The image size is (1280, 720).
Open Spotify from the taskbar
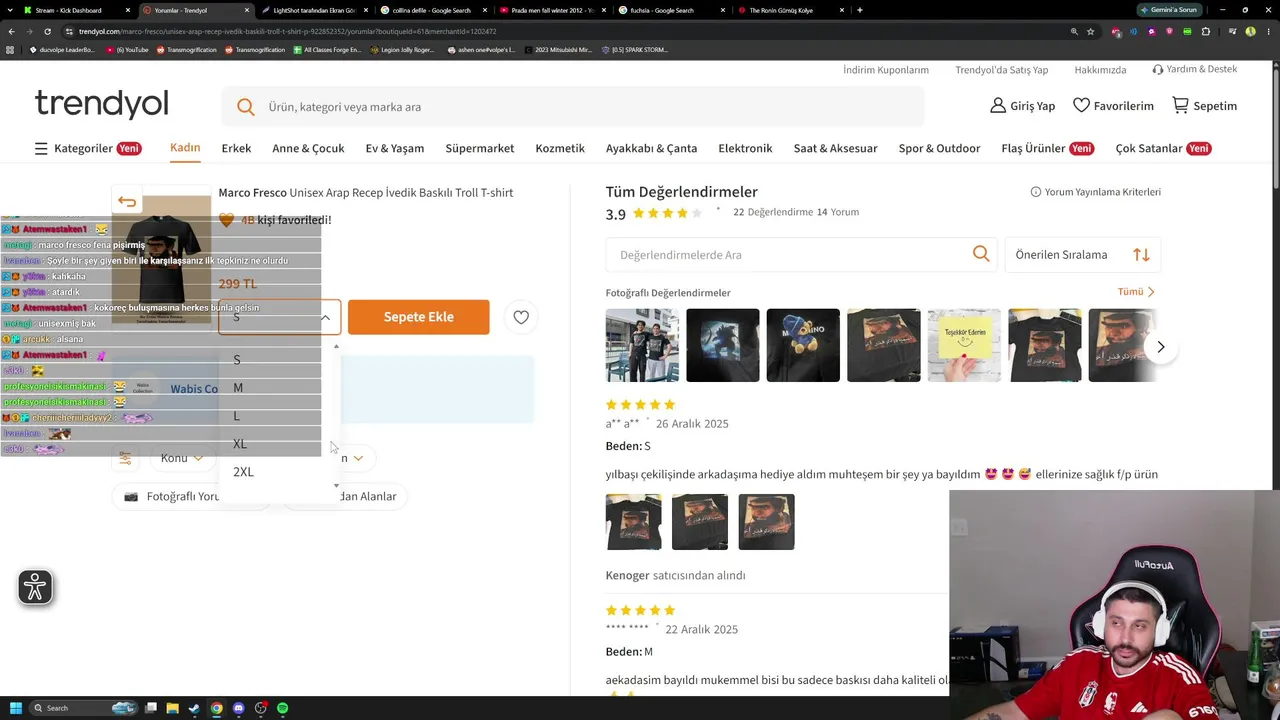click(x=282, y=708)
